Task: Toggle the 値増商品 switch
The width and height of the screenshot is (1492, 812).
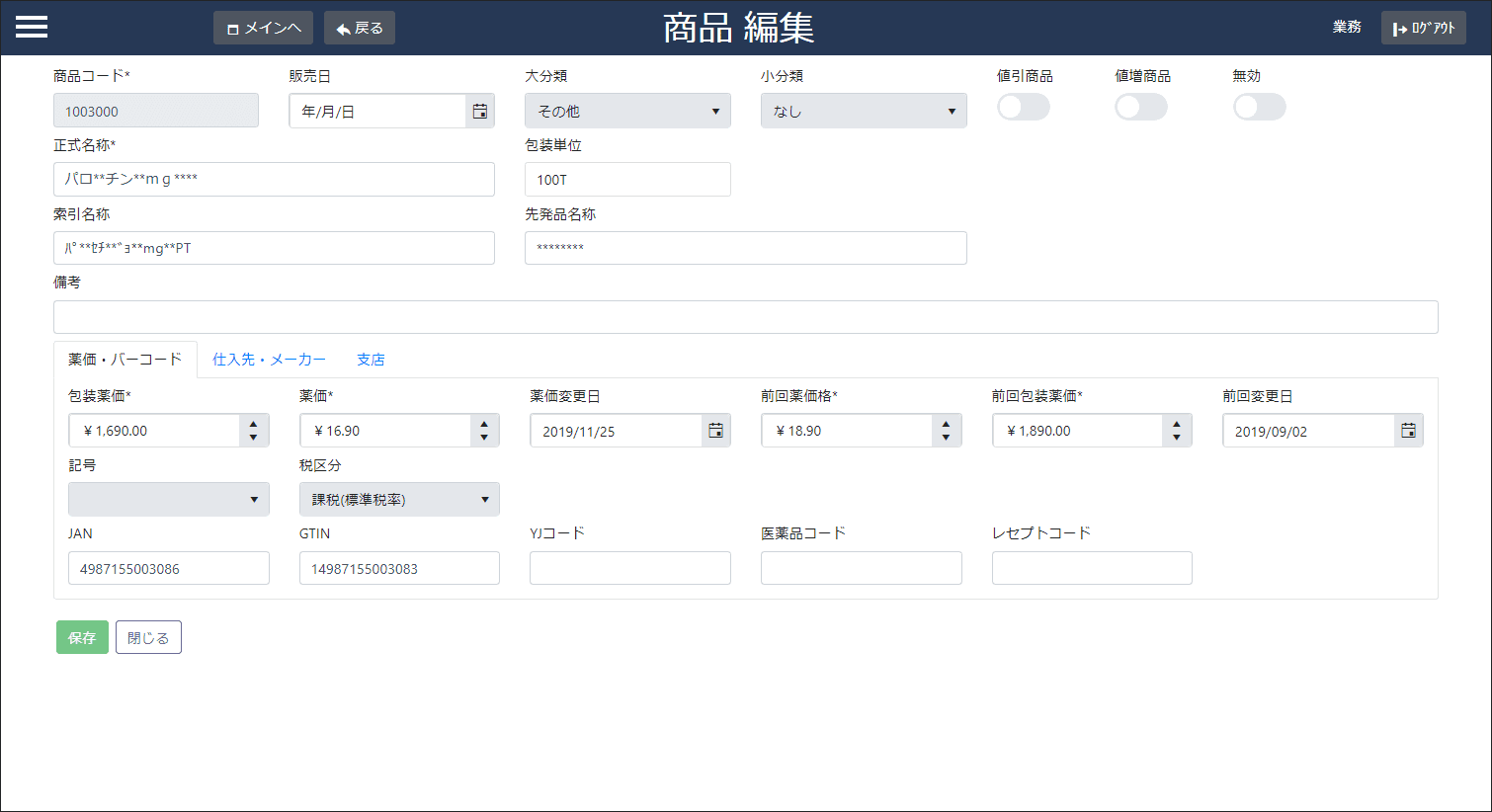Action: [1141, 107]
